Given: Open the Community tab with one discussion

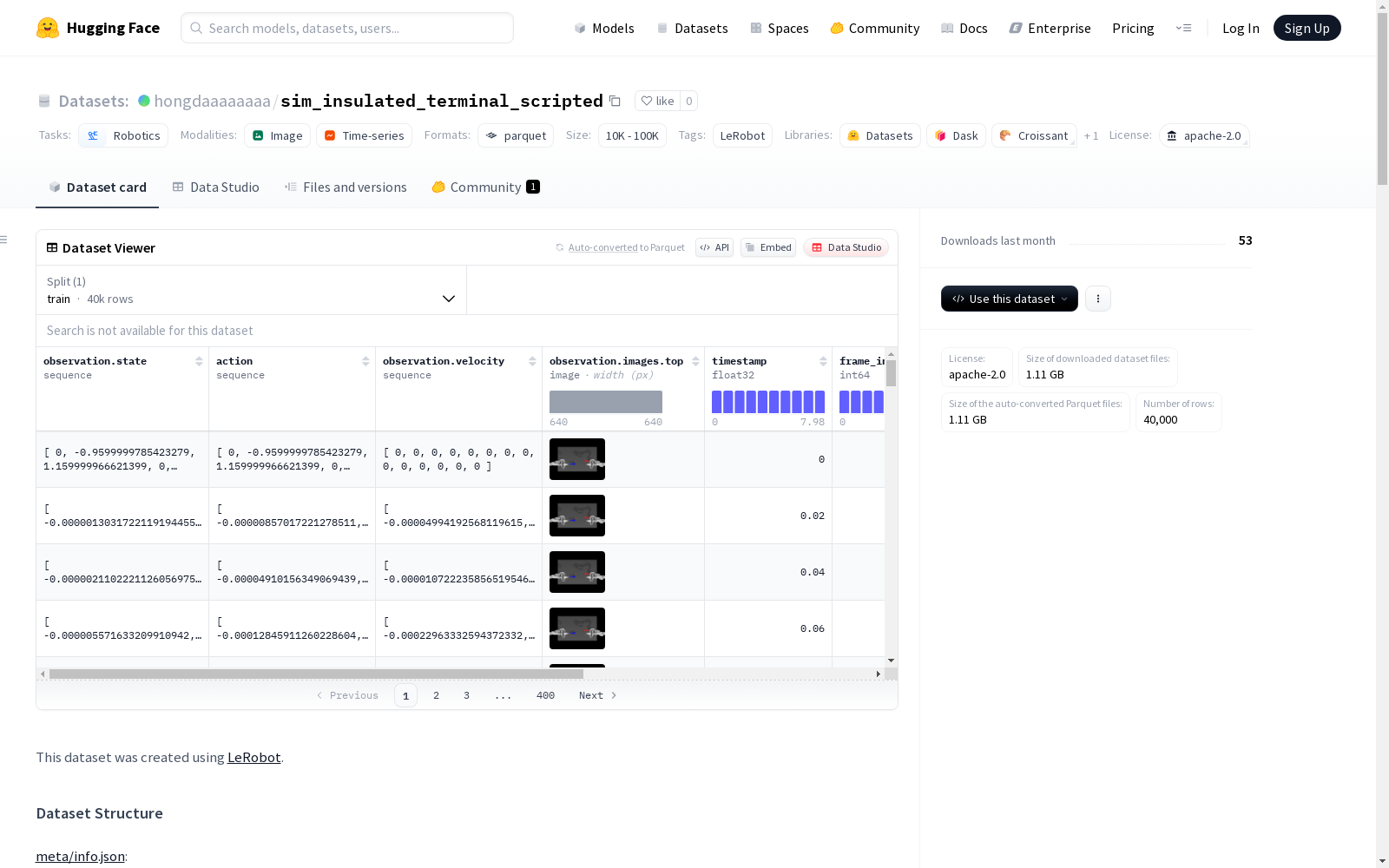Looking at the screenshot, I should tap(485, 187).
